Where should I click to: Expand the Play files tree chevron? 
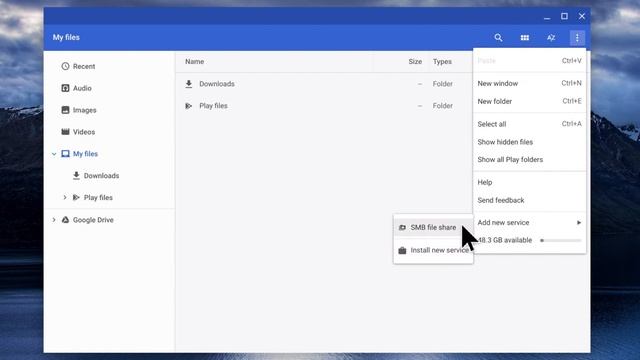click(64, 198)
